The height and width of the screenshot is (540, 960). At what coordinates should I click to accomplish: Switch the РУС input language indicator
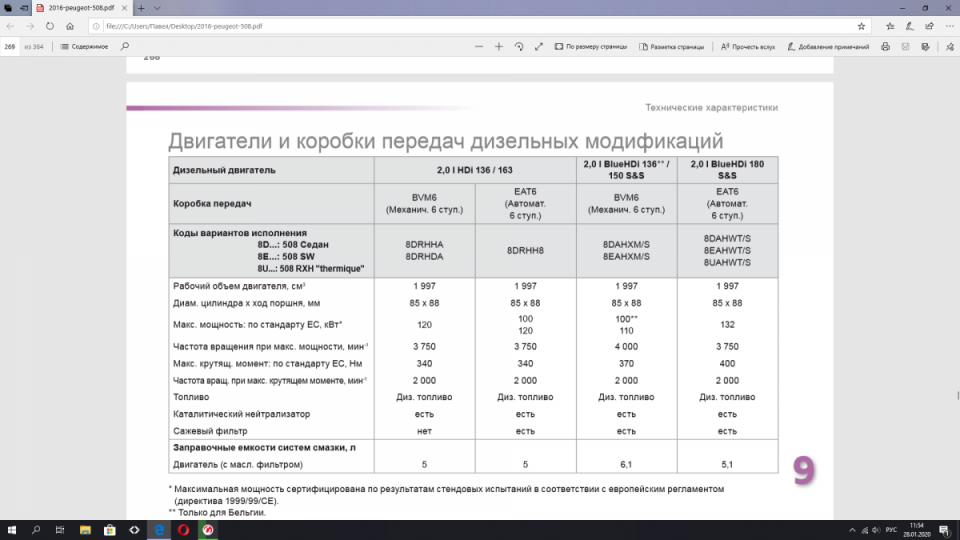(891, 530)
